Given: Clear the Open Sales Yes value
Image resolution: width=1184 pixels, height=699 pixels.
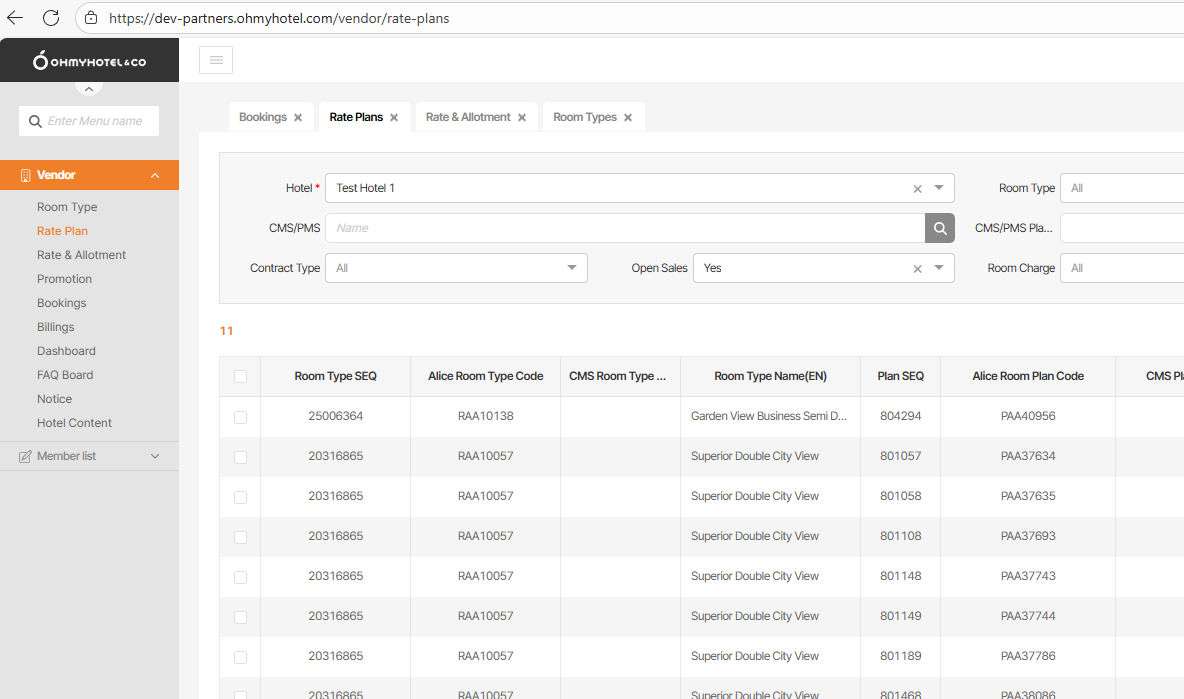Looking at the screenshot, I should point(917,268).
